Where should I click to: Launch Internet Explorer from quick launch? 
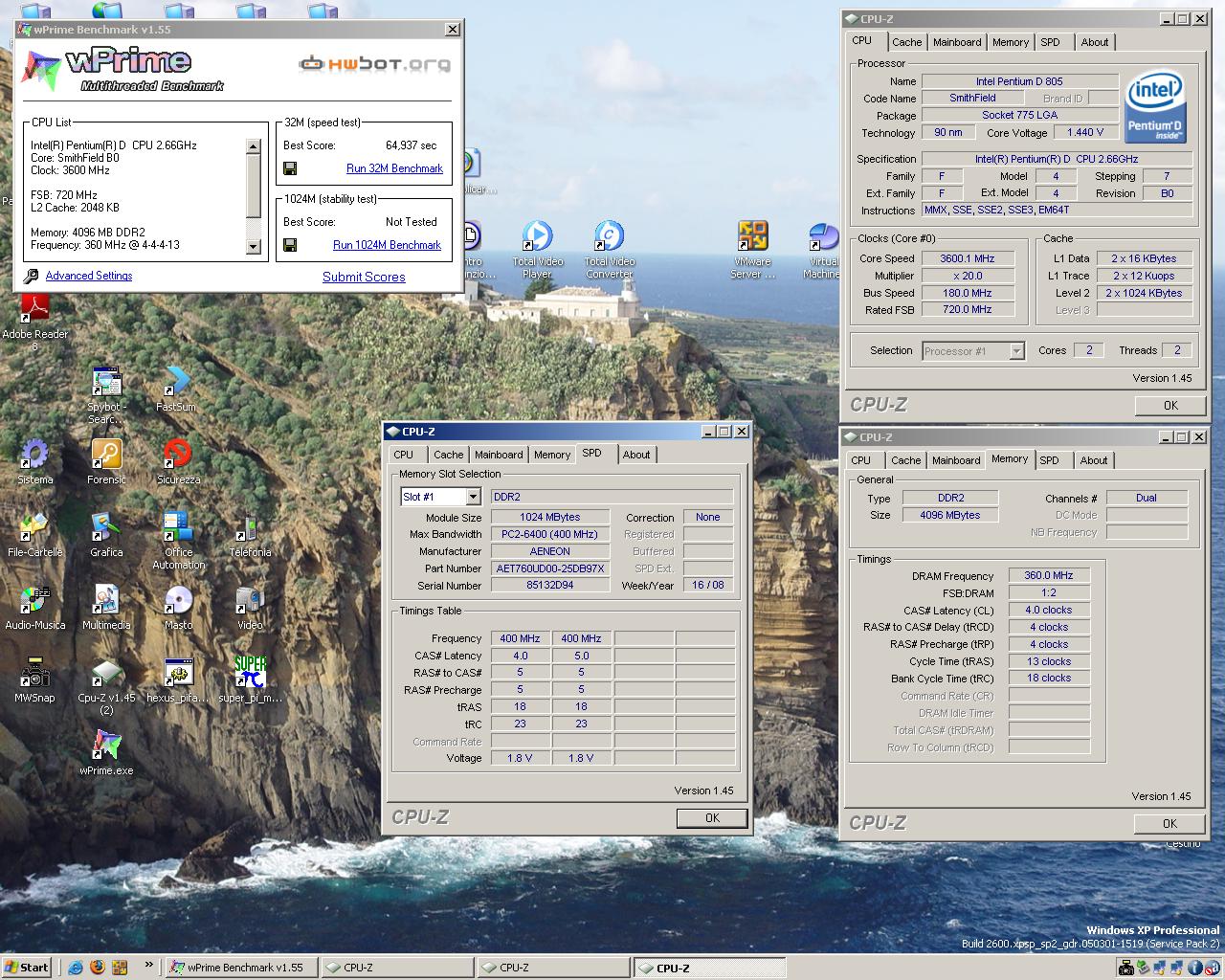(x=76, y=968)
